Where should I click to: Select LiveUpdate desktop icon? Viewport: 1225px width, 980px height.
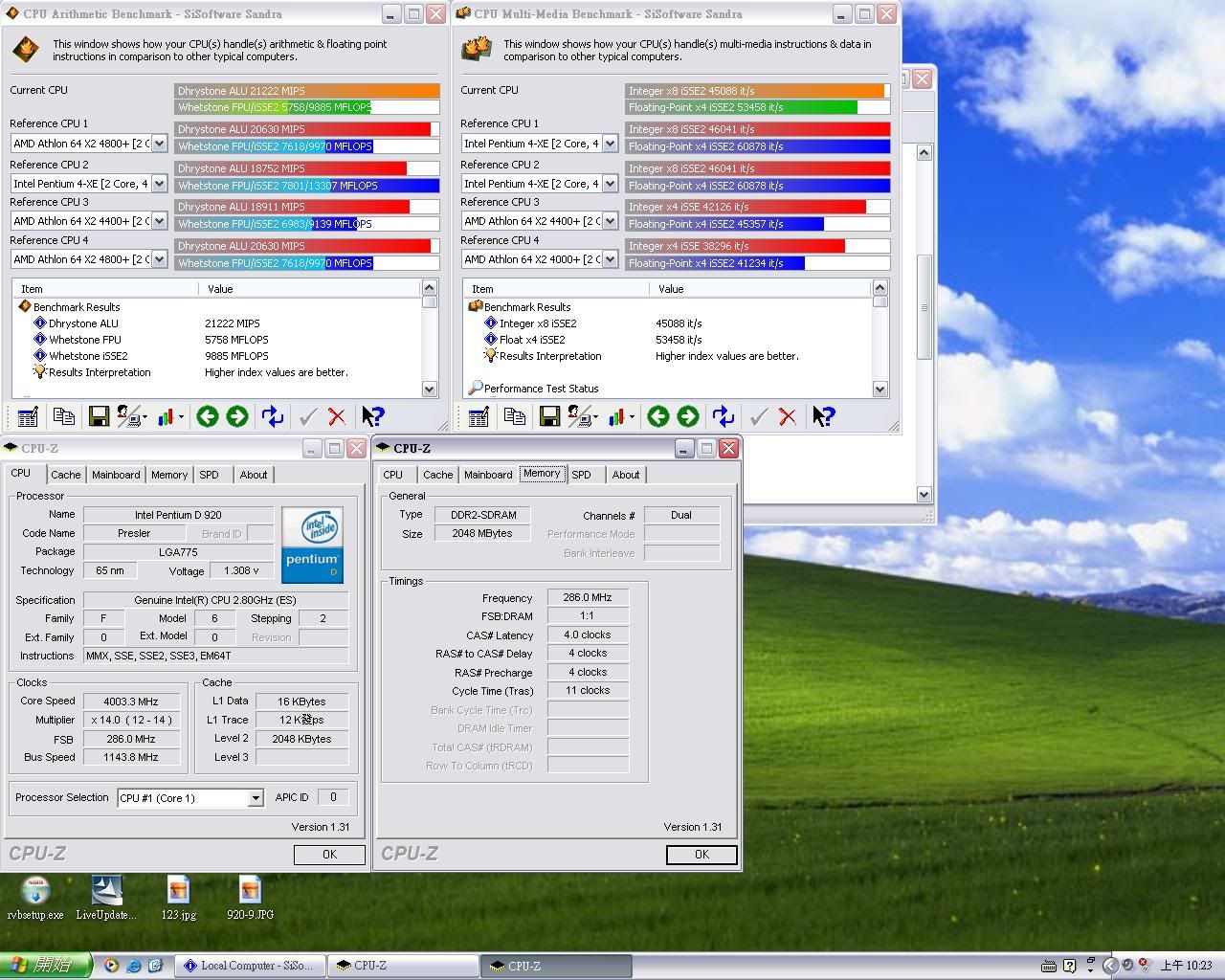[106, 899]
